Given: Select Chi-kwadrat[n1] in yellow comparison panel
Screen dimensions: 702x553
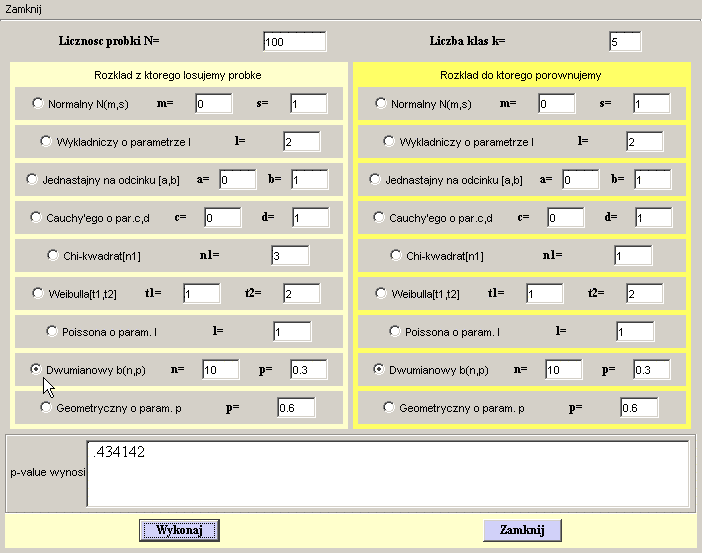Looking at the screenshot, I should coord(395,255).
